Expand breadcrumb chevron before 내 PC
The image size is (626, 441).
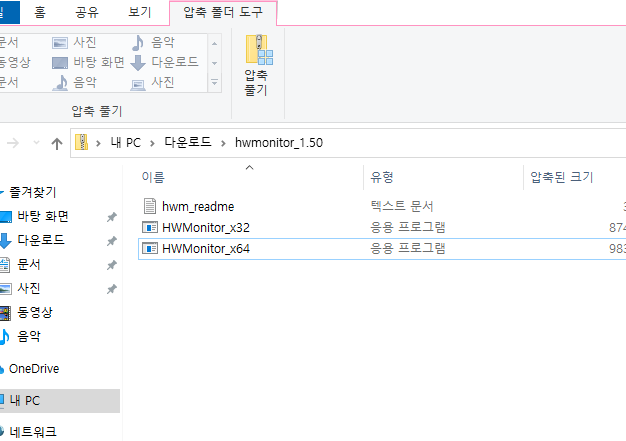98,143
